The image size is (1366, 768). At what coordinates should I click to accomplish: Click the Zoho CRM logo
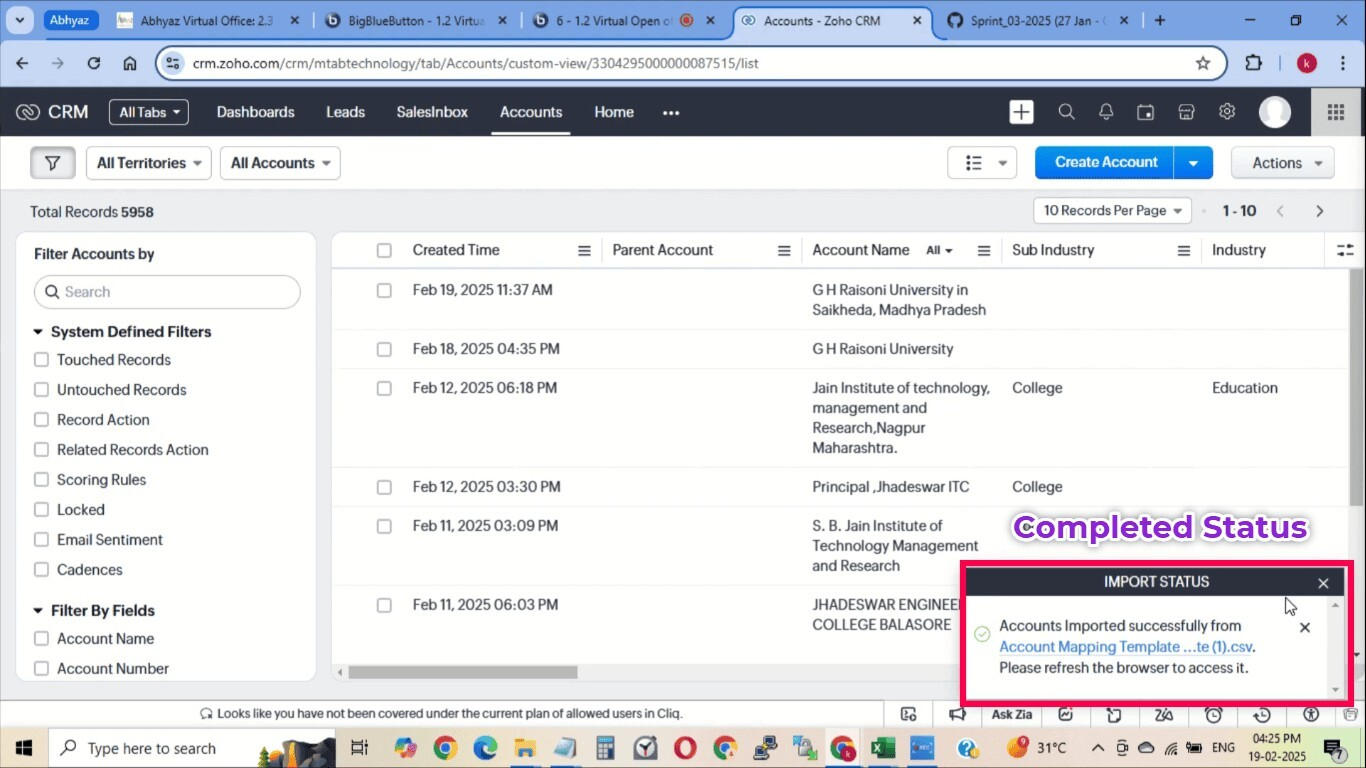click(x=52, y=112)
